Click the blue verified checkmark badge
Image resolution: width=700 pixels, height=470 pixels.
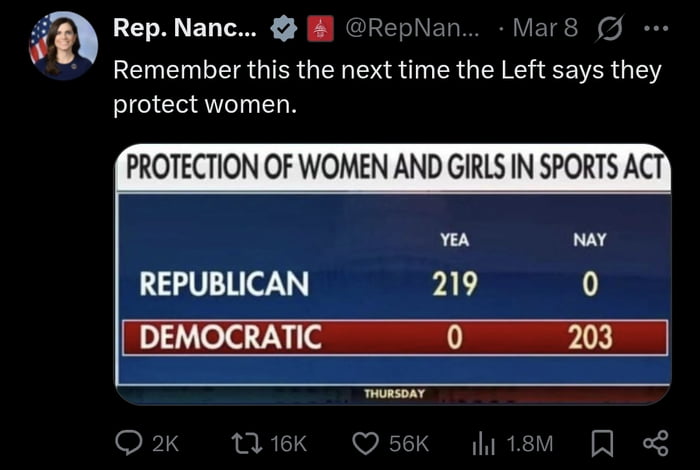[283, 30]
